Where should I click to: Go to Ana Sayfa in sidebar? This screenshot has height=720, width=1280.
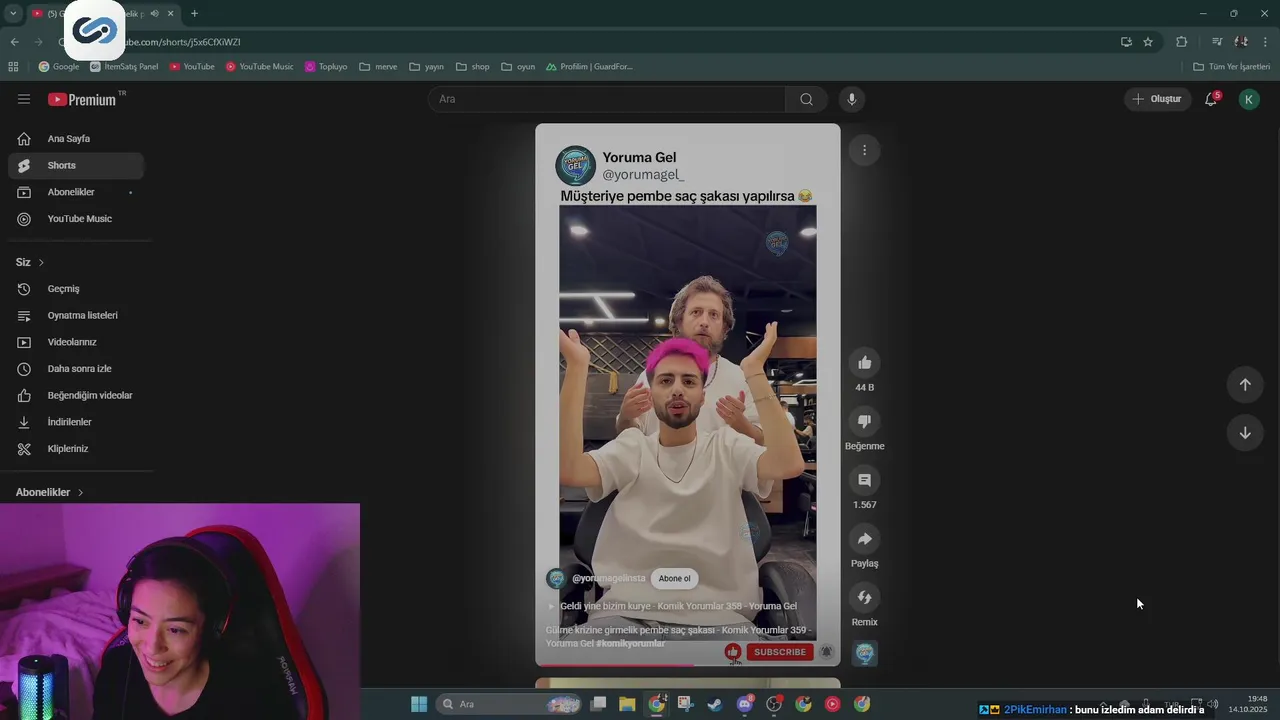pos(76,139)
